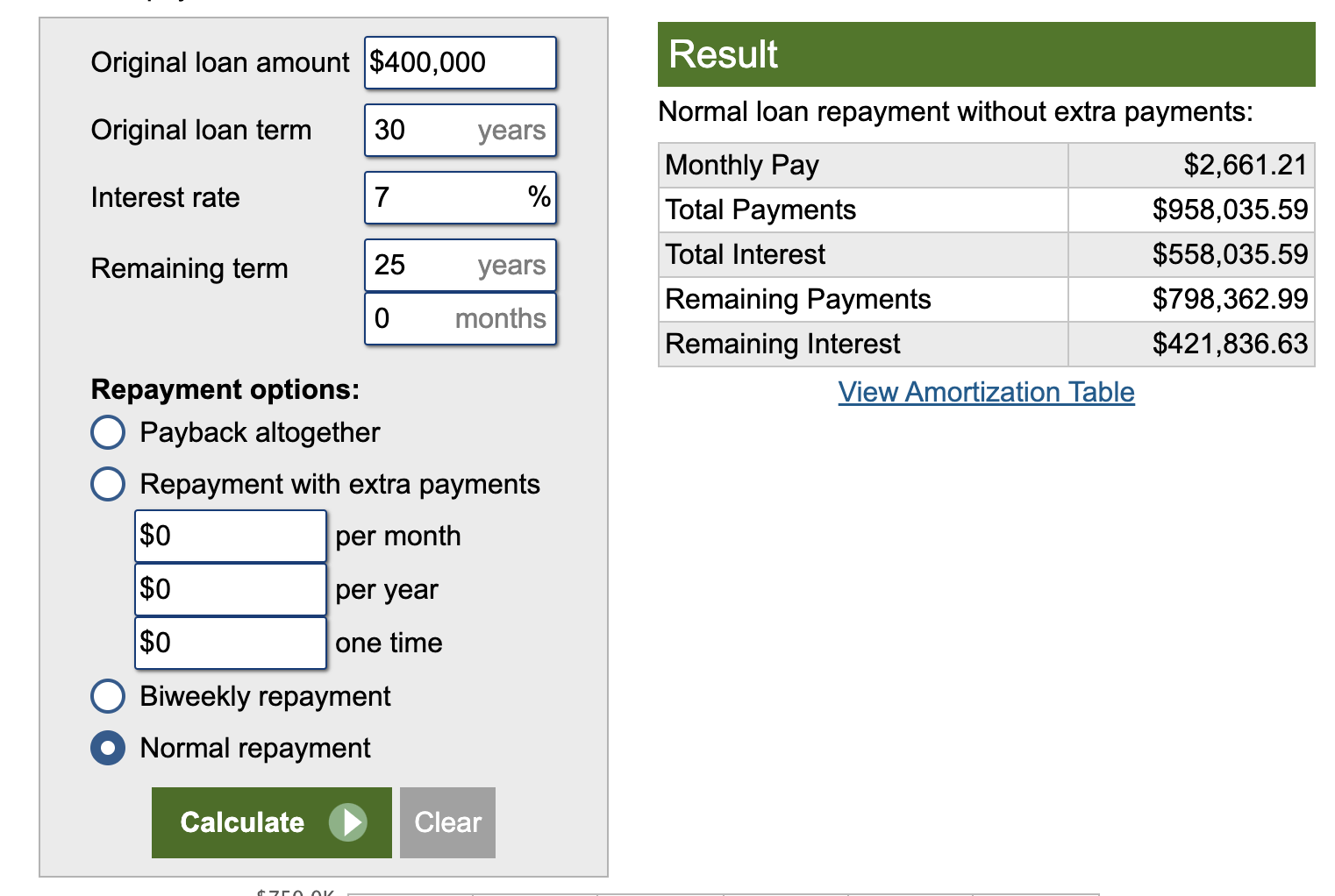The height and width of the screenshot is (896, 1335).
Task: Click the Monthly Pay result value
Action: pos(1245,165)
